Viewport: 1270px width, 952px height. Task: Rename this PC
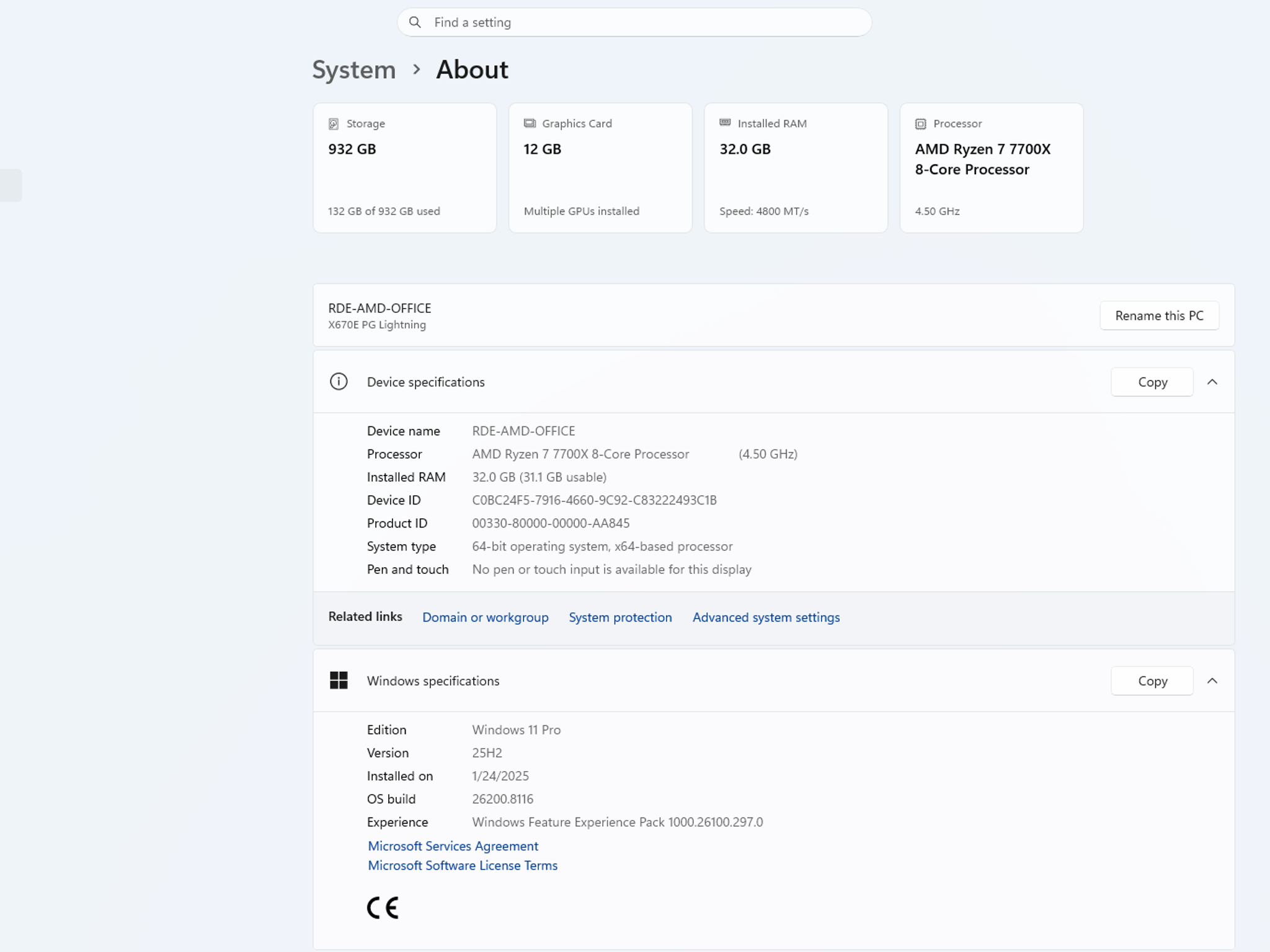point(1159,315)
